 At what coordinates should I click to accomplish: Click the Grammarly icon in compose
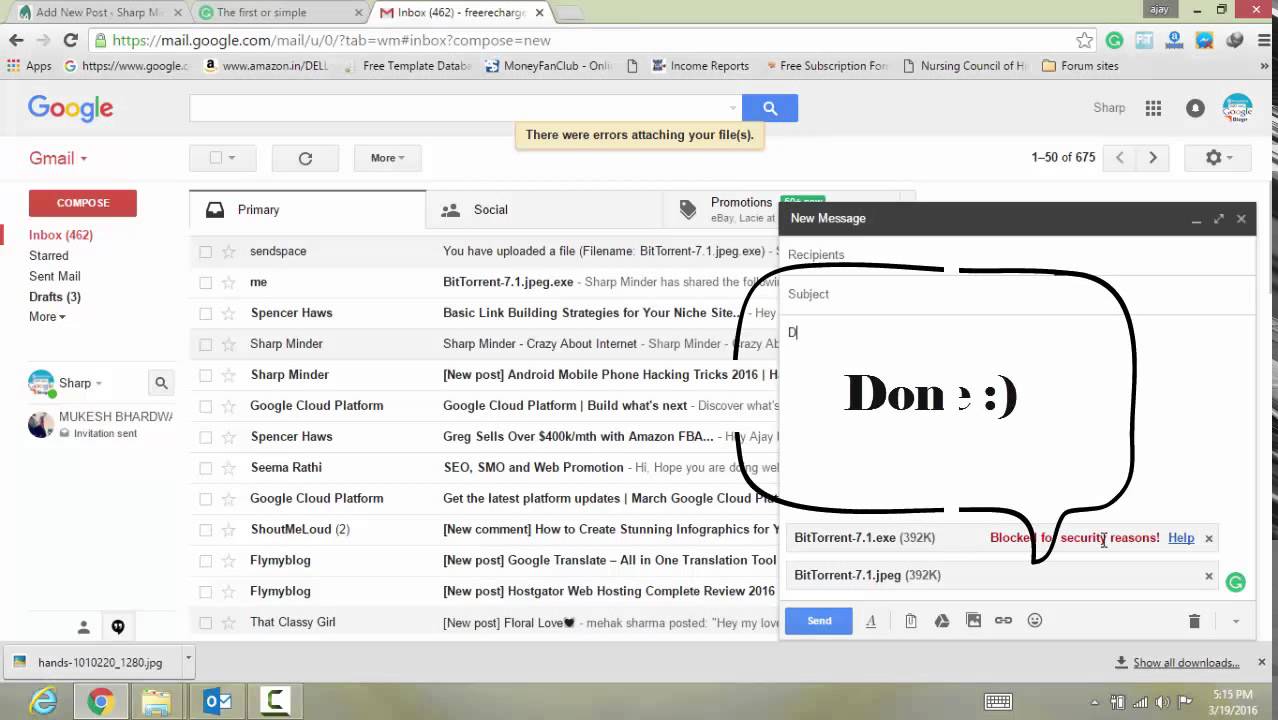[1235, 582]
